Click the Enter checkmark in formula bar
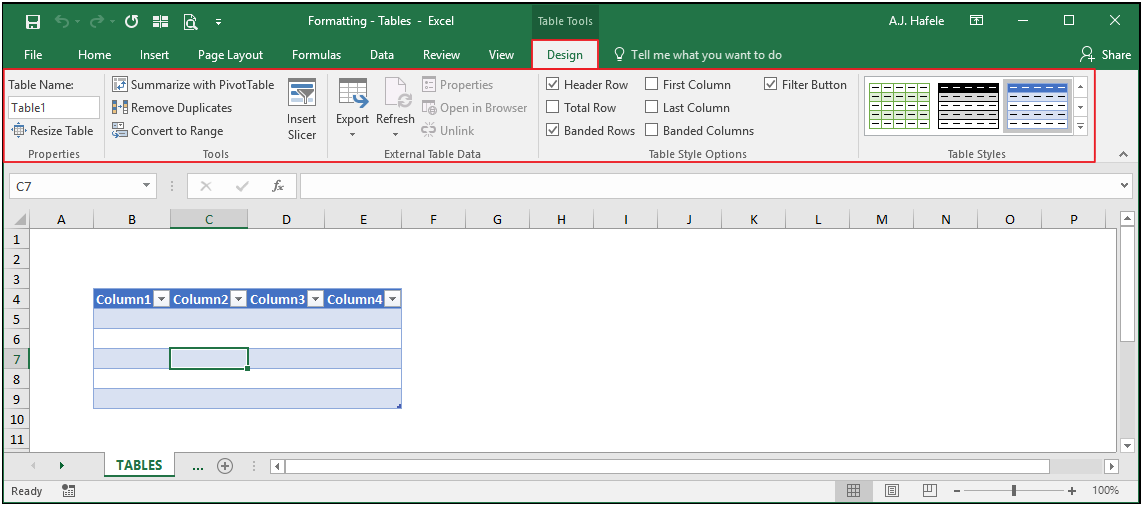The image size is (1143, 506). tap(242, 186)
